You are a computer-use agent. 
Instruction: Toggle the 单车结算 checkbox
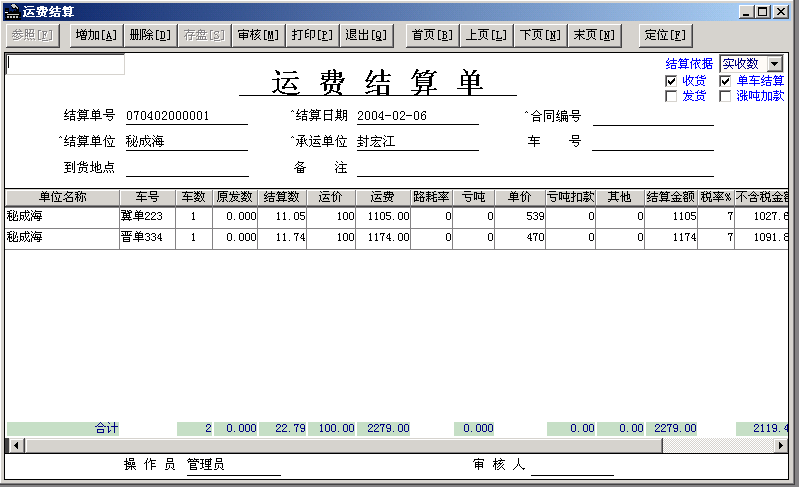tap(726, 81)
